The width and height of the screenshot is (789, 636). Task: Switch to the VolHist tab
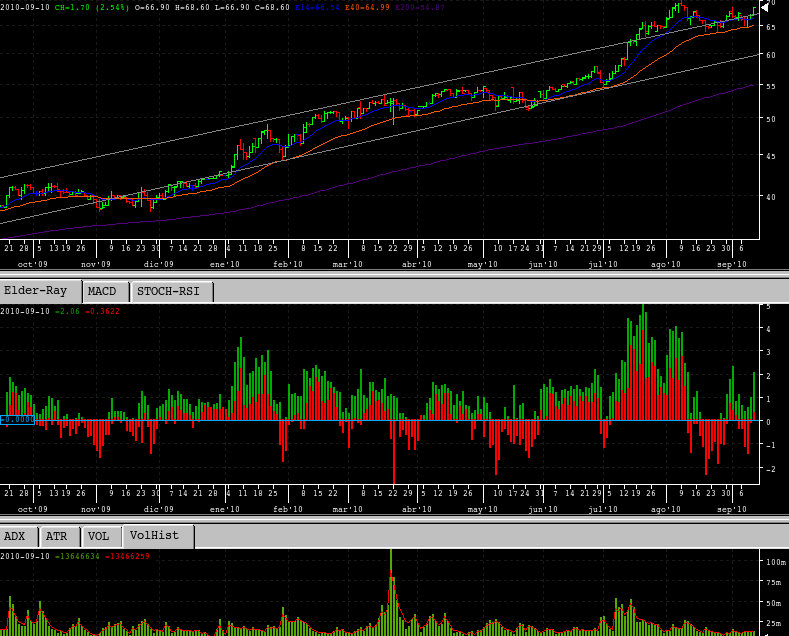(158, 536)
